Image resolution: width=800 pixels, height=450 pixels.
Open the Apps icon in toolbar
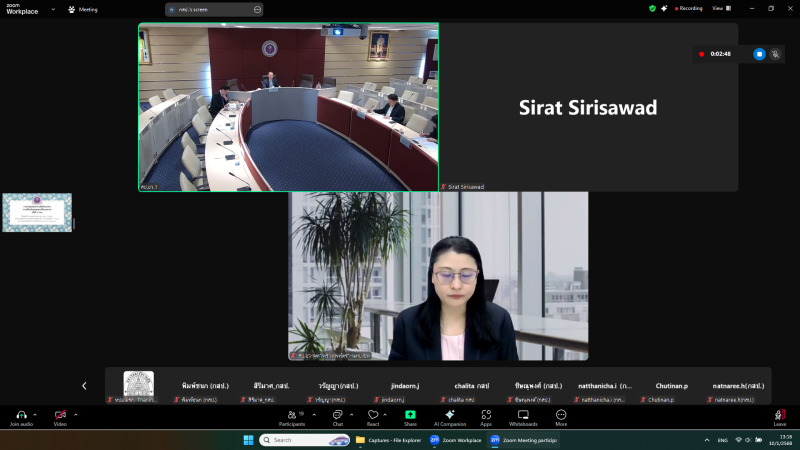(x=486, y=415)
